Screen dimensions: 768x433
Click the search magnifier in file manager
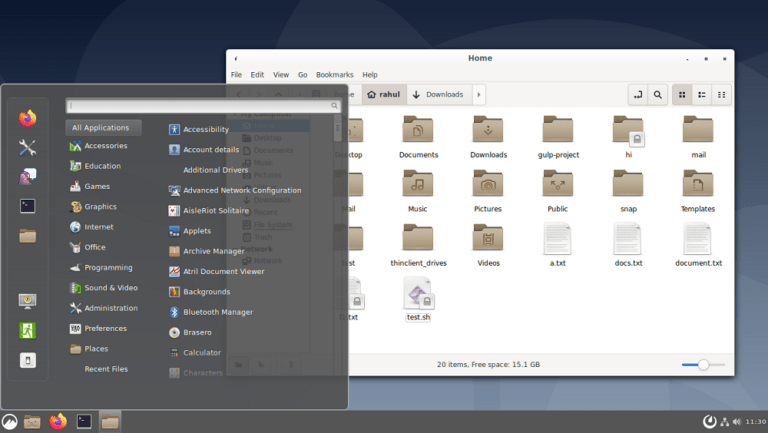pyautogui.click(x=658, y=95)
